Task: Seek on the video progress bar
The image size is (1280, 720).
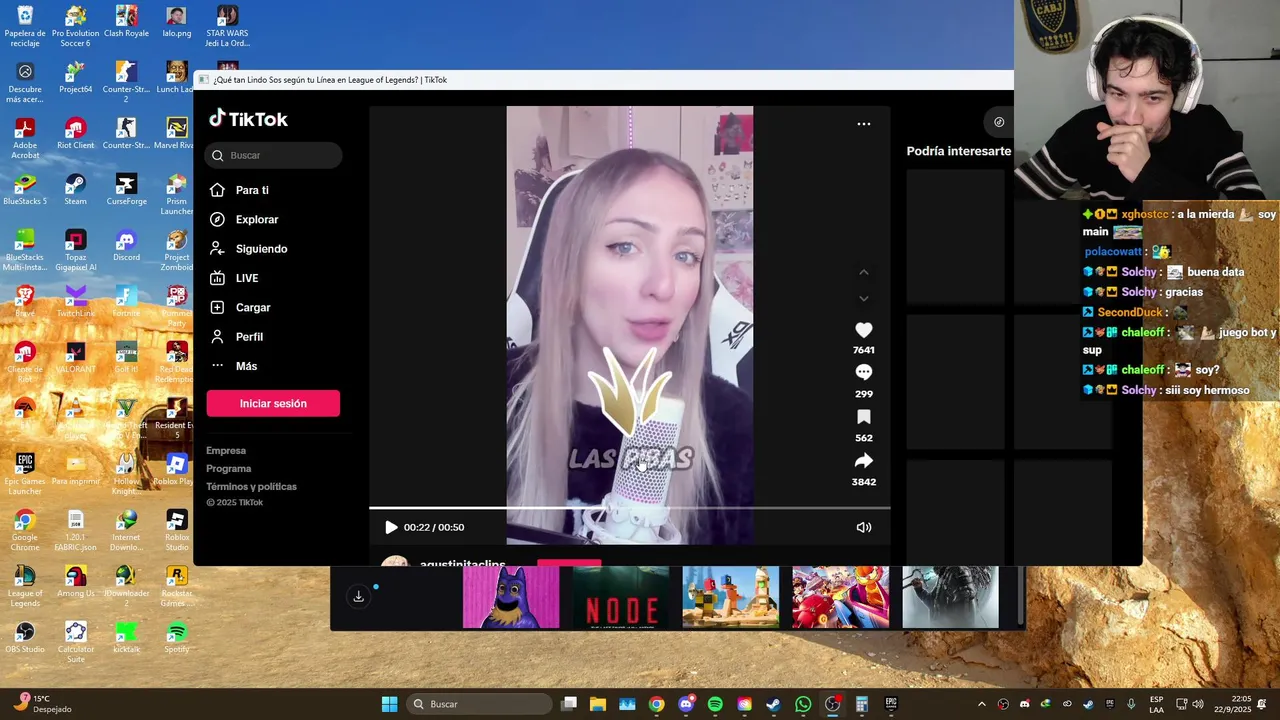Action: coord(629,508)
